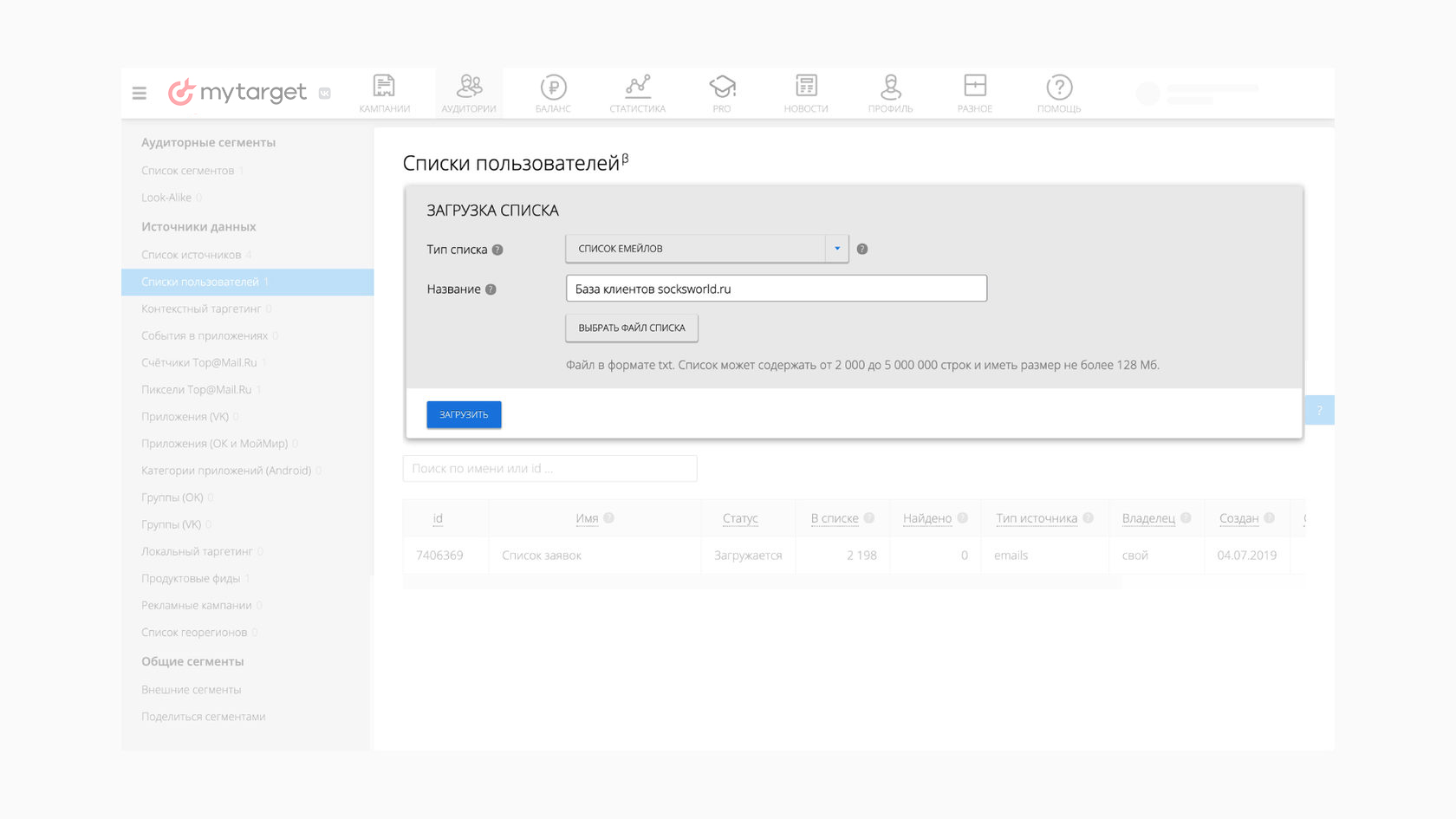Click the search by name or id field
Screen dimensions: 1456x819
(x=550, y=468)
